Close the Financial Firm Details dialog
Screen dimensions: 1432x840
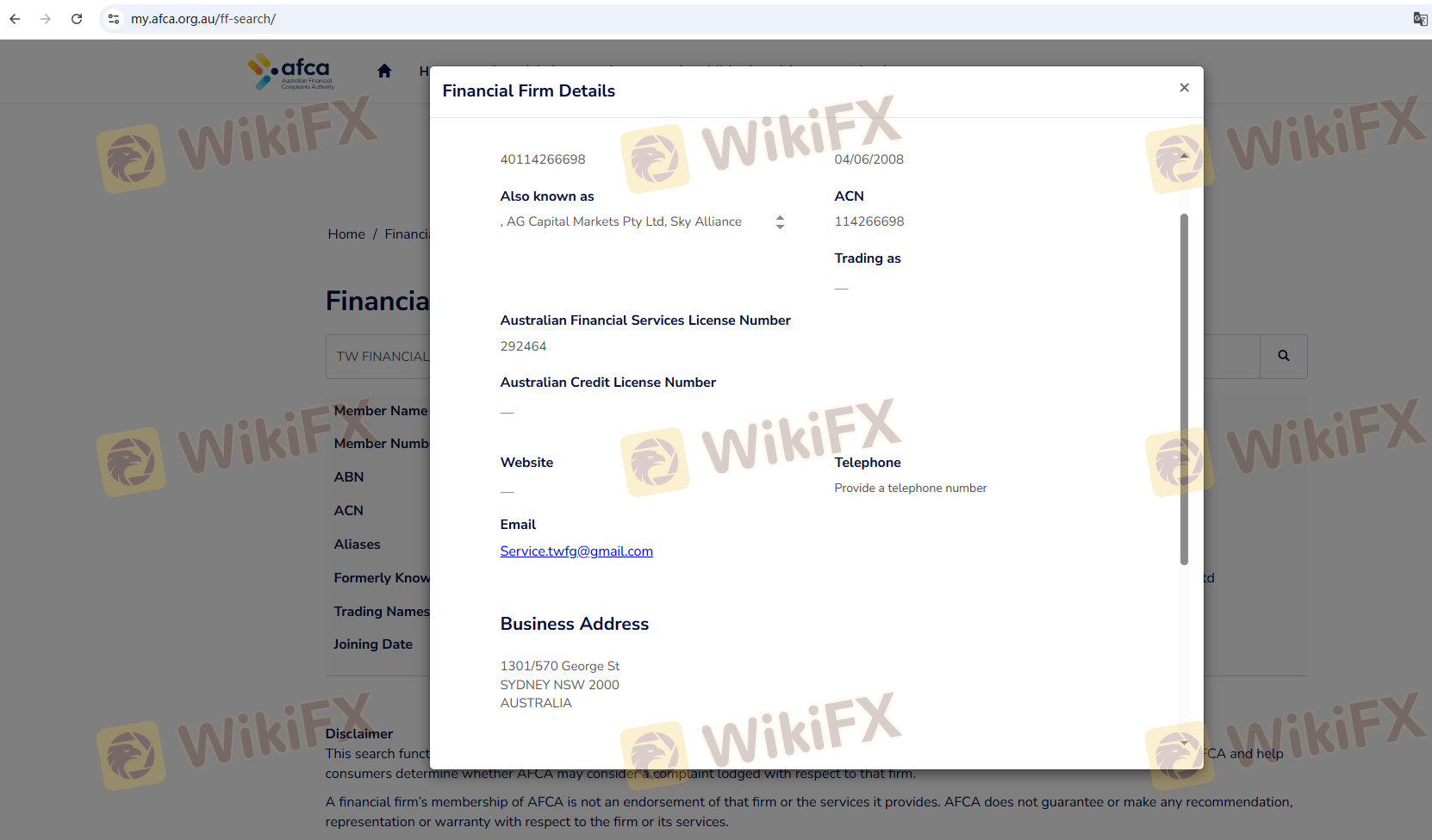(1184, 88)
